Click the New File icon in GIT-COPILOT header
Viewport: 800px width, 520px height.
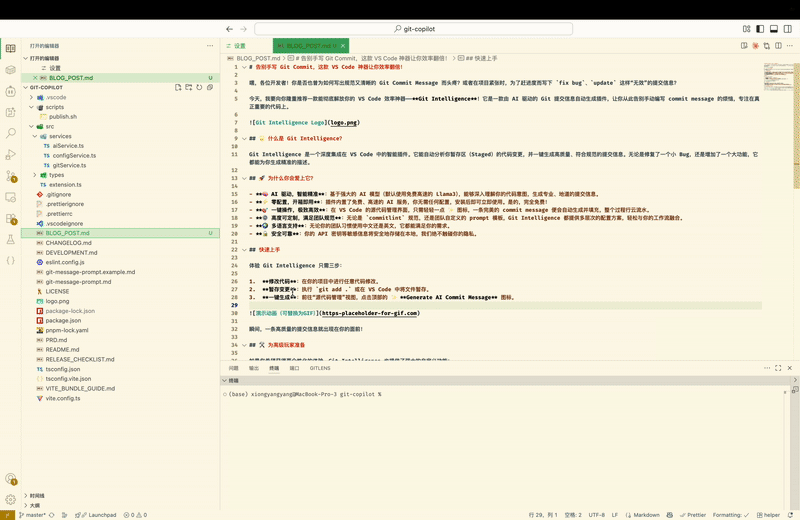pos(178,87)
